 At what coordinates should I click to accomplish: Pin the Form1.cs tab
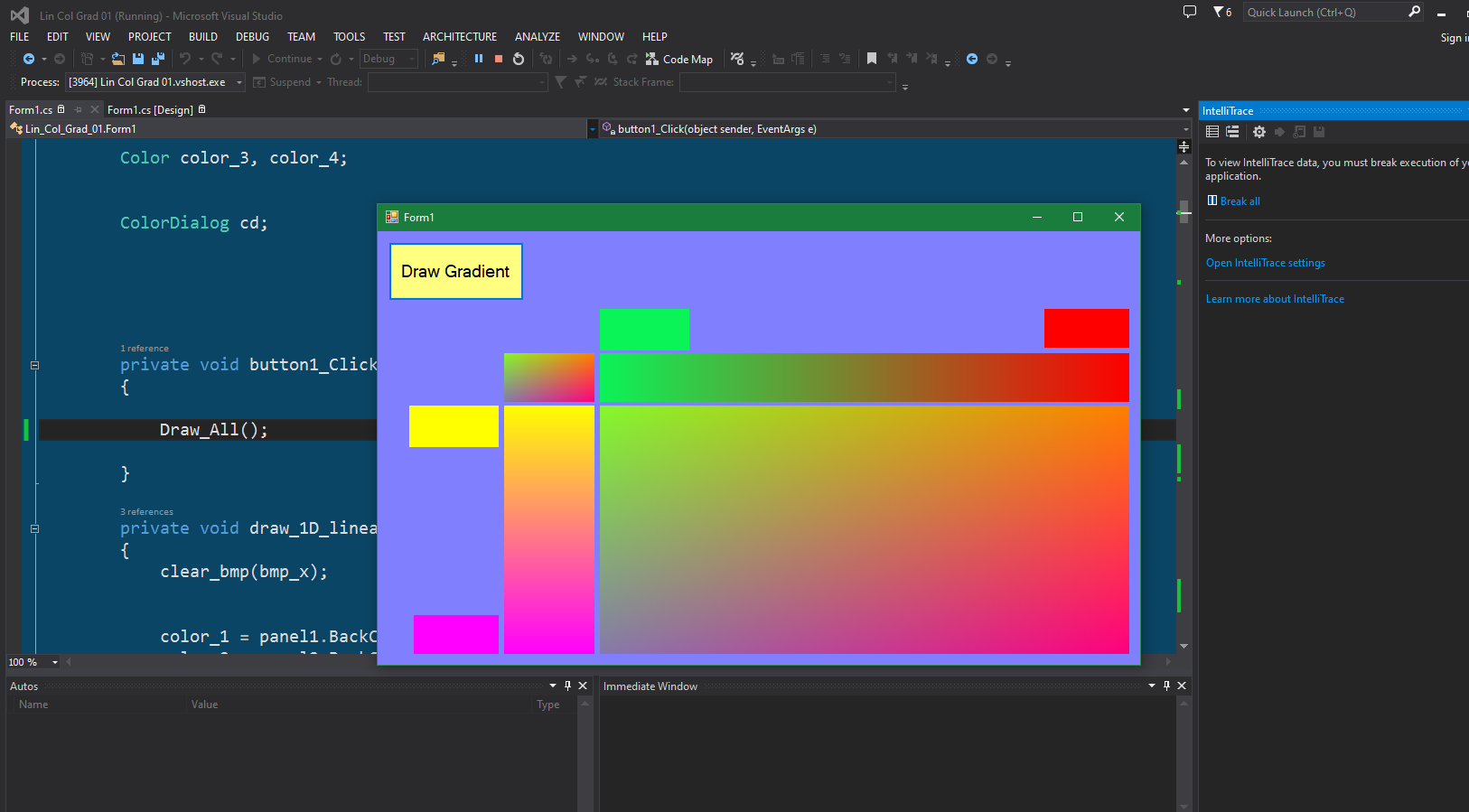pyautogui.click(x=79, y=110)
